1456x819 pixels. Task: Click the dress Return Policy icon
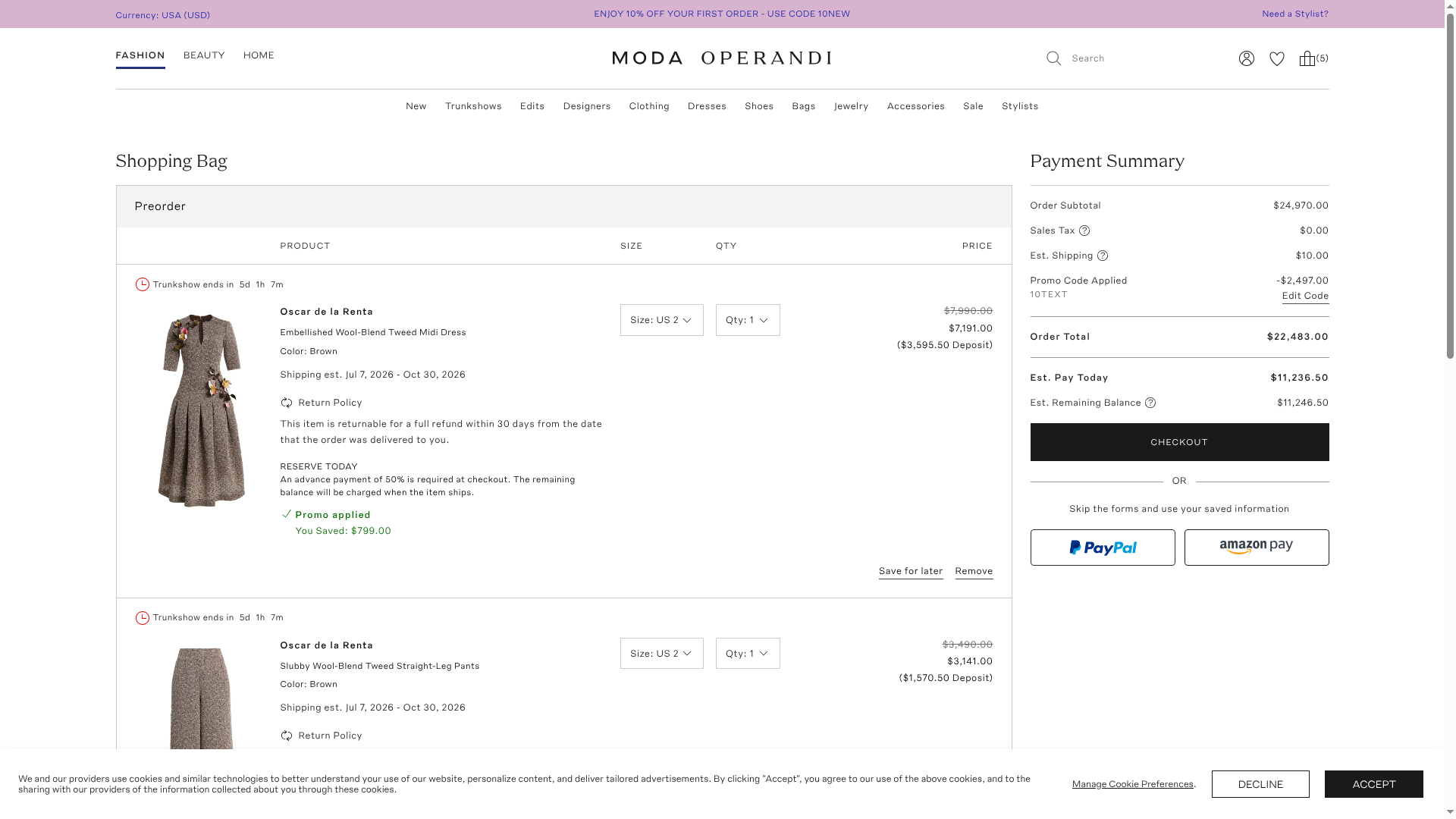click(x=286, y=403)
